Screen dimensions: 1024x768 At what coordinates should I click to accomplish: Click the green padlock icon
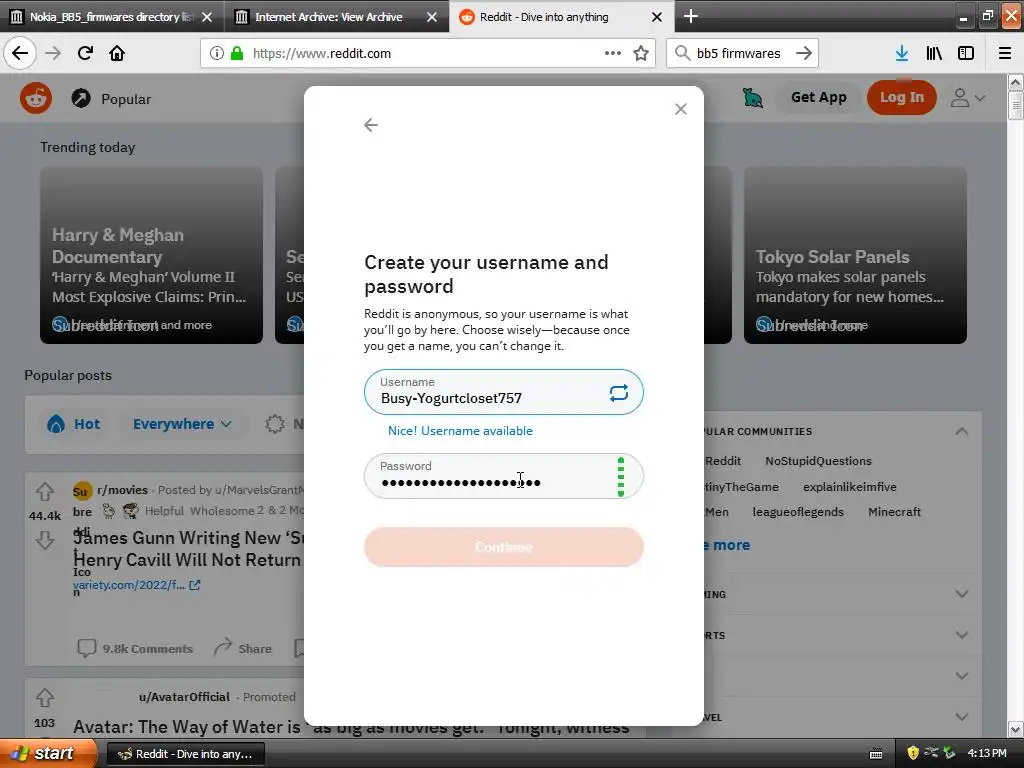pos(237,54)
